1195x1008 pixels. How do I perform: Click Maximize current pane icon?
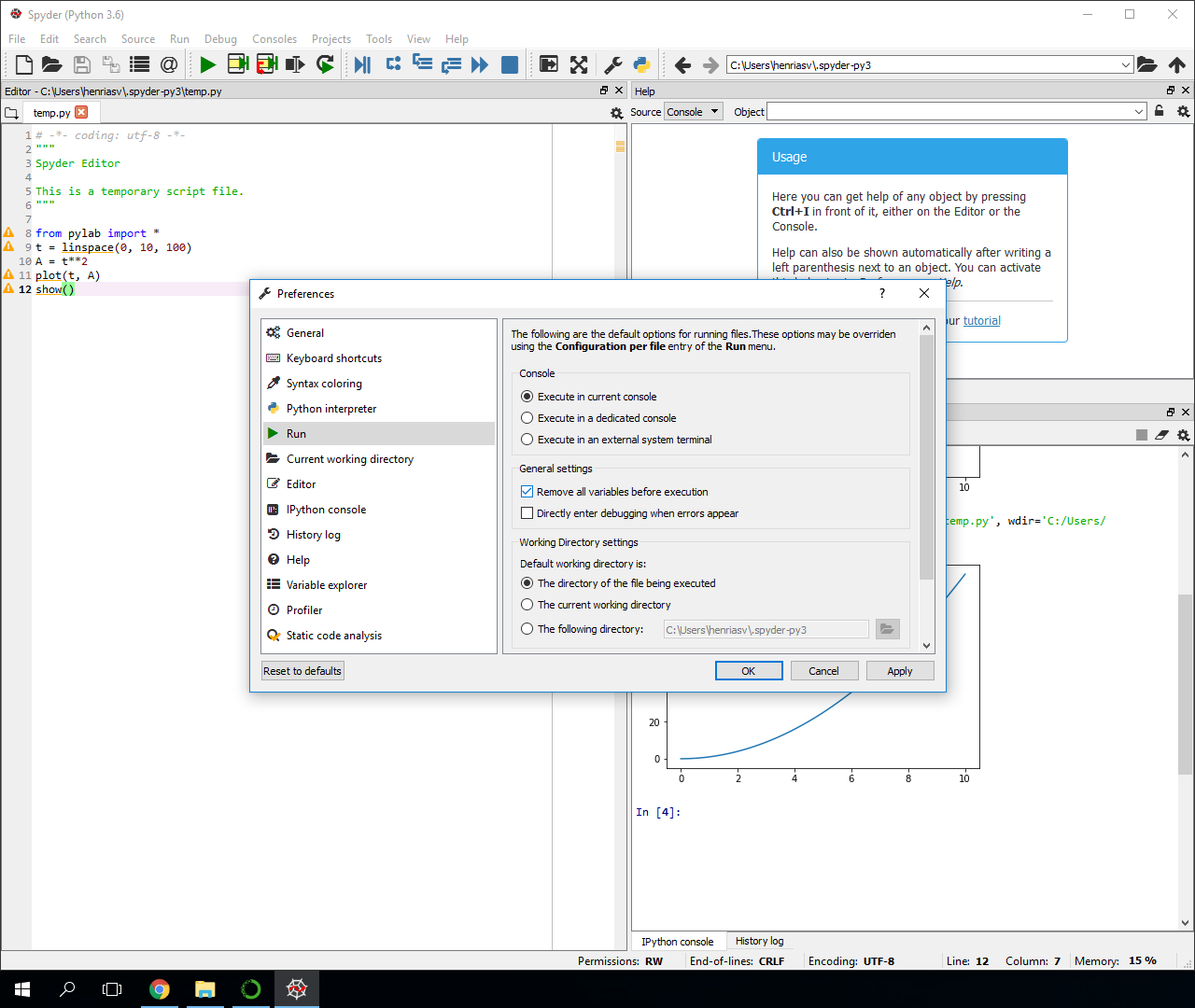point(549,64)
